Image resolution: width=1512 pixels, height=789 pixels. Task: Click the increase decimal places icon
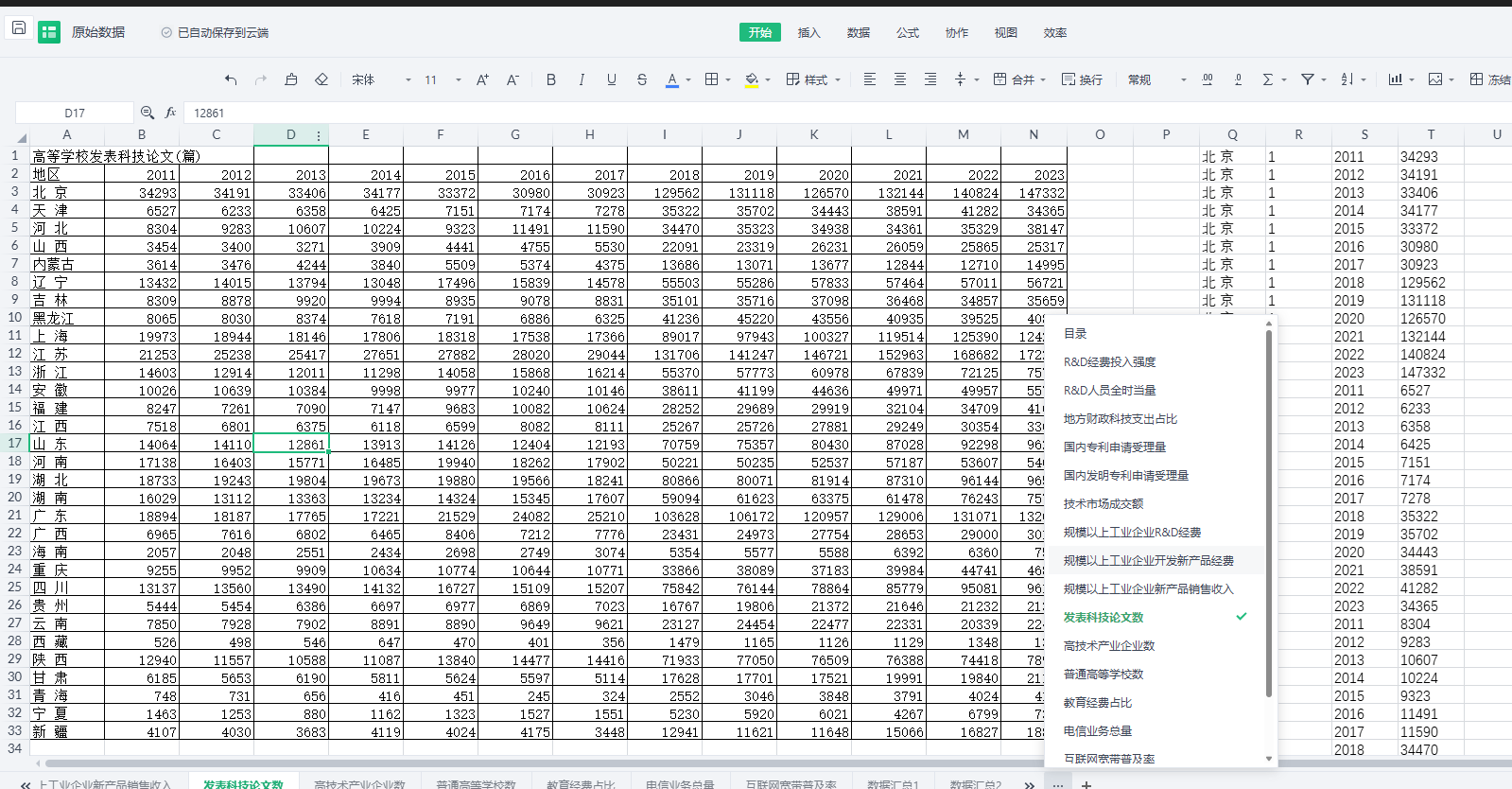(x=1208, y=79)
